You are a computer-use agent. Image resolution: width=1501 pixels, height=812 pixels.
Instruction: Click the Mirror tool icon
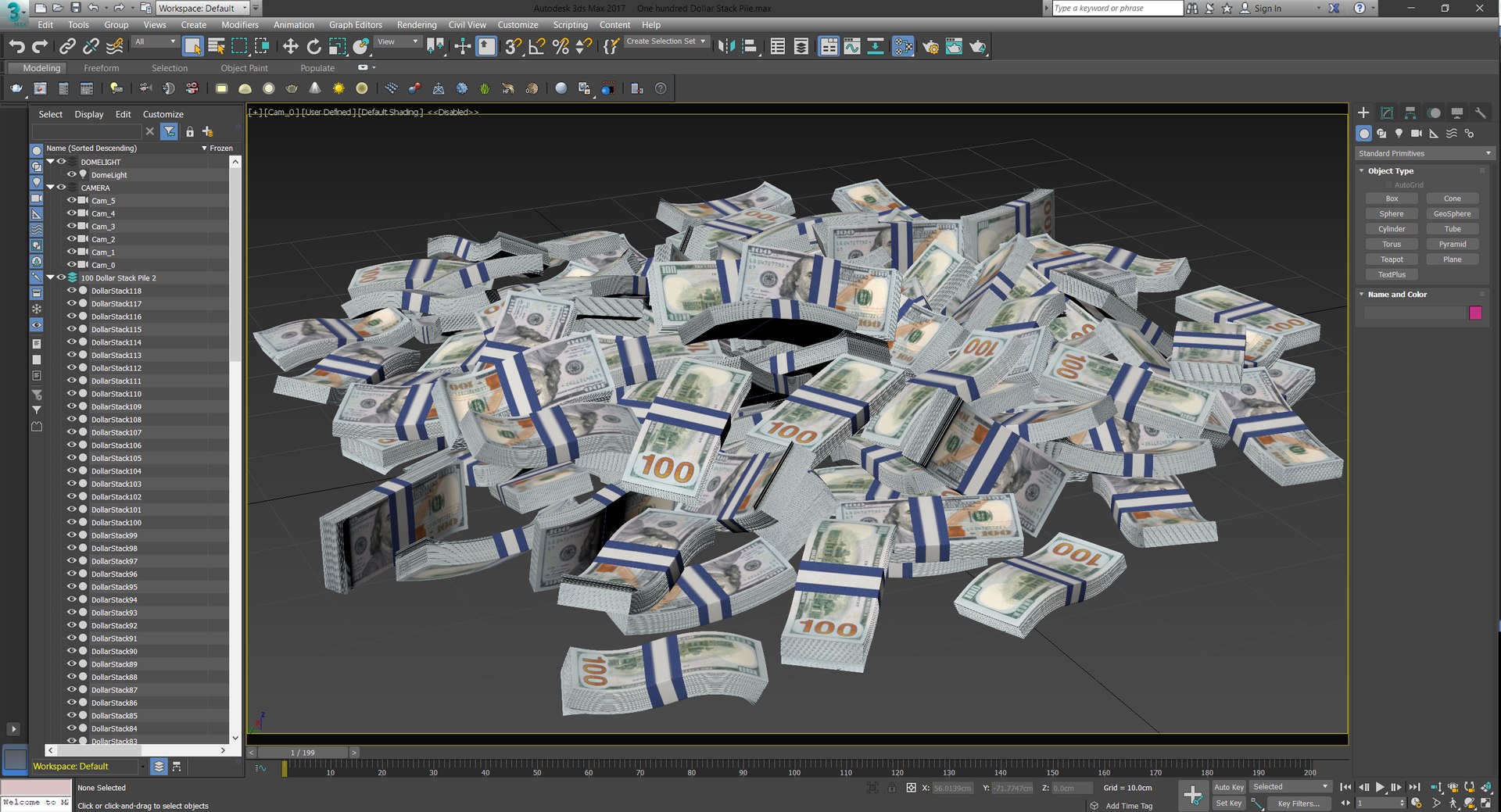tap(726, 47)
